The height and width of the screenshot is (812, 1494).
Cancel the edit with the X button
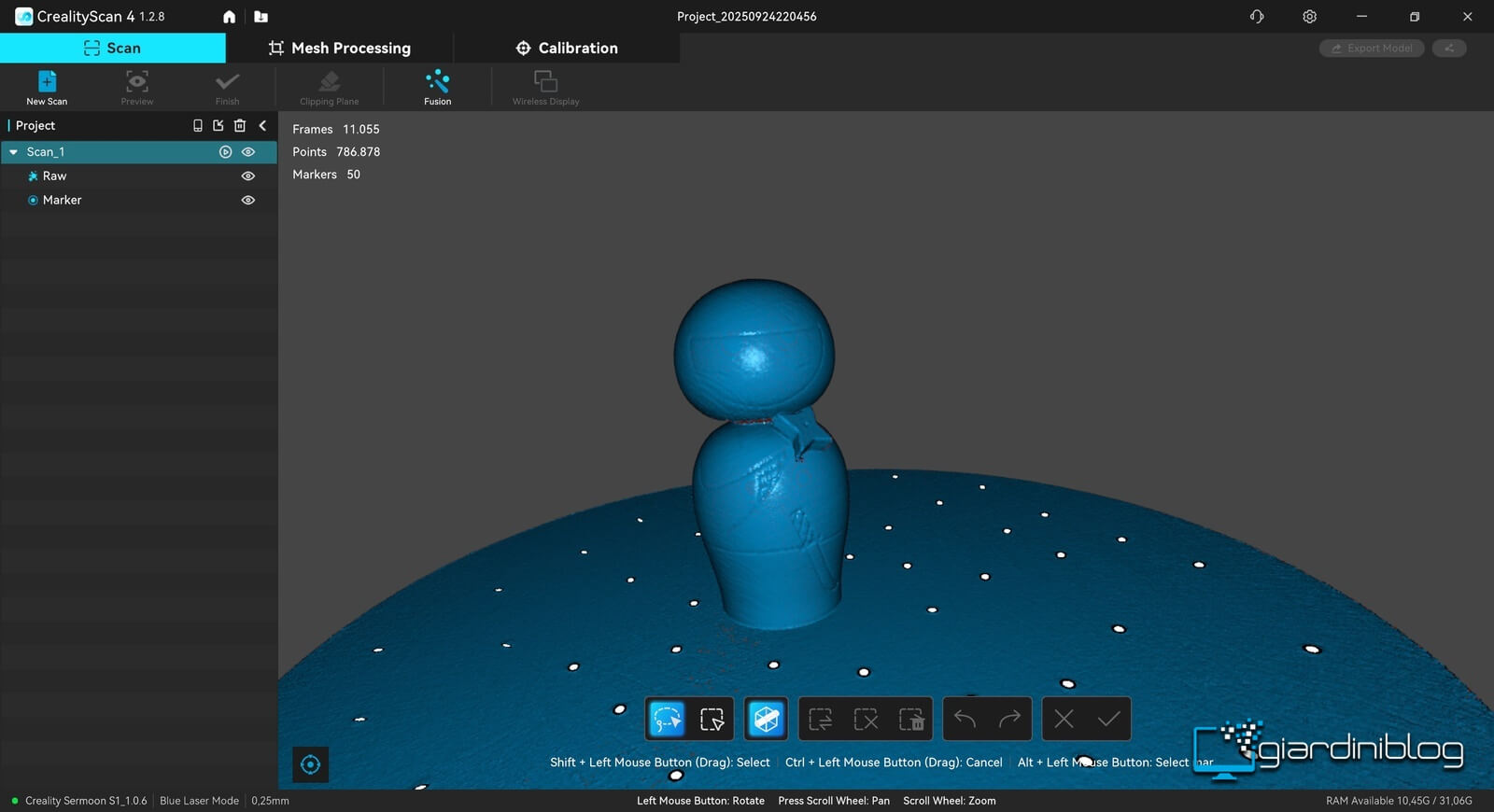(1064, 719)
